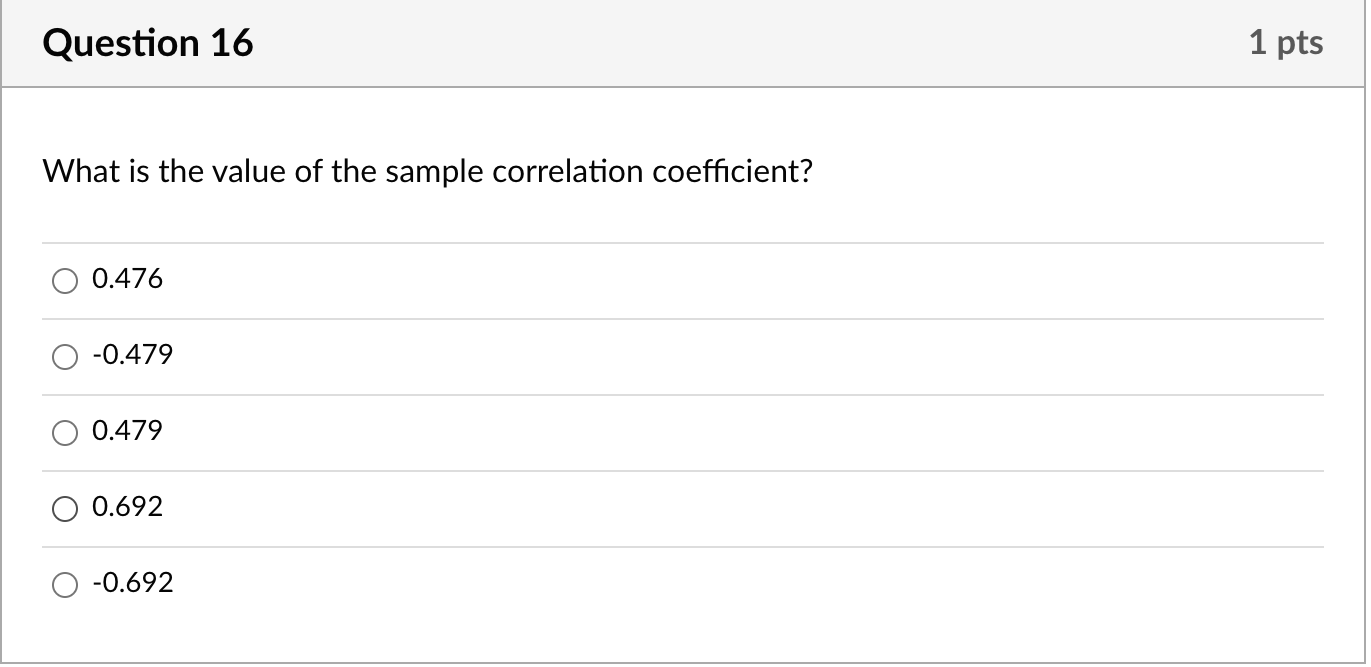Viewport: 1371px width, 667px height.
Task: Mark the 0.692 radio button
Action: (65, 509)
